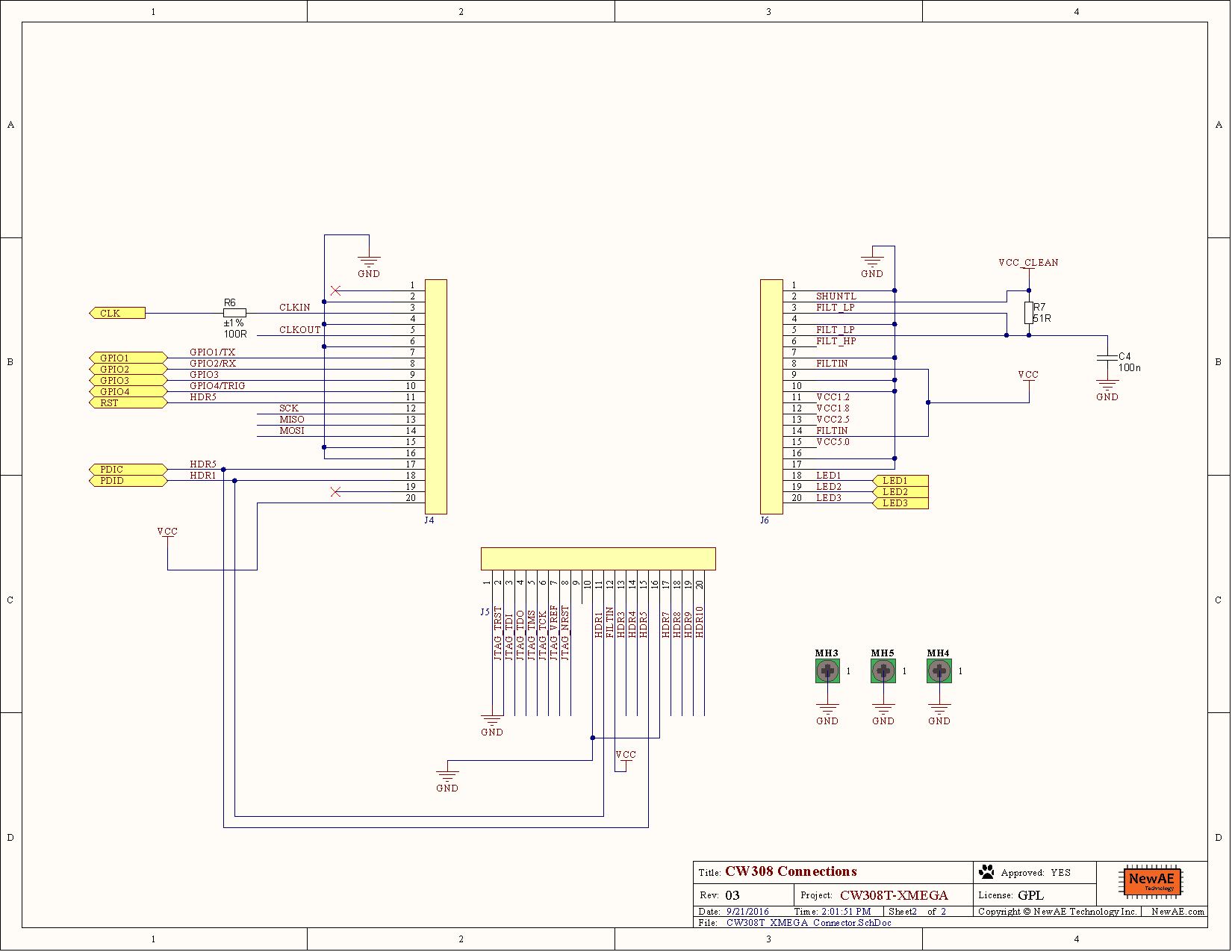1232x952 pixels.
Task: Click the file name in title block
Action: pyautogui.click(x=809, y=923)
